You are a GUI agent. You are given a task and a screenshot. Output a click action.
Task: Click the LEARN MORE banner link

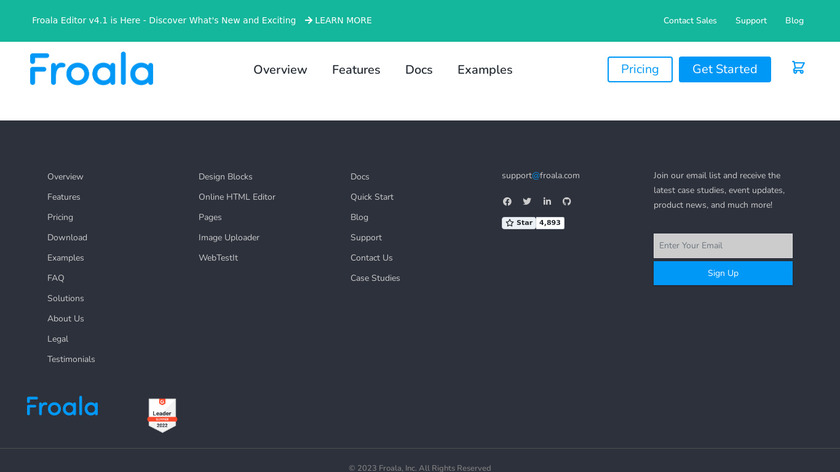(x=338, y=20)
